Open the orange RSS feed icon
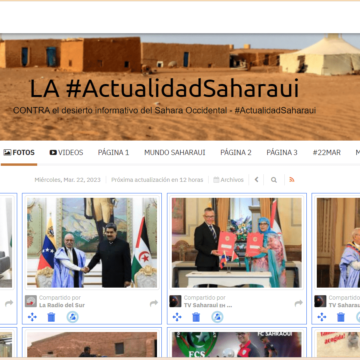 [292, 180]
